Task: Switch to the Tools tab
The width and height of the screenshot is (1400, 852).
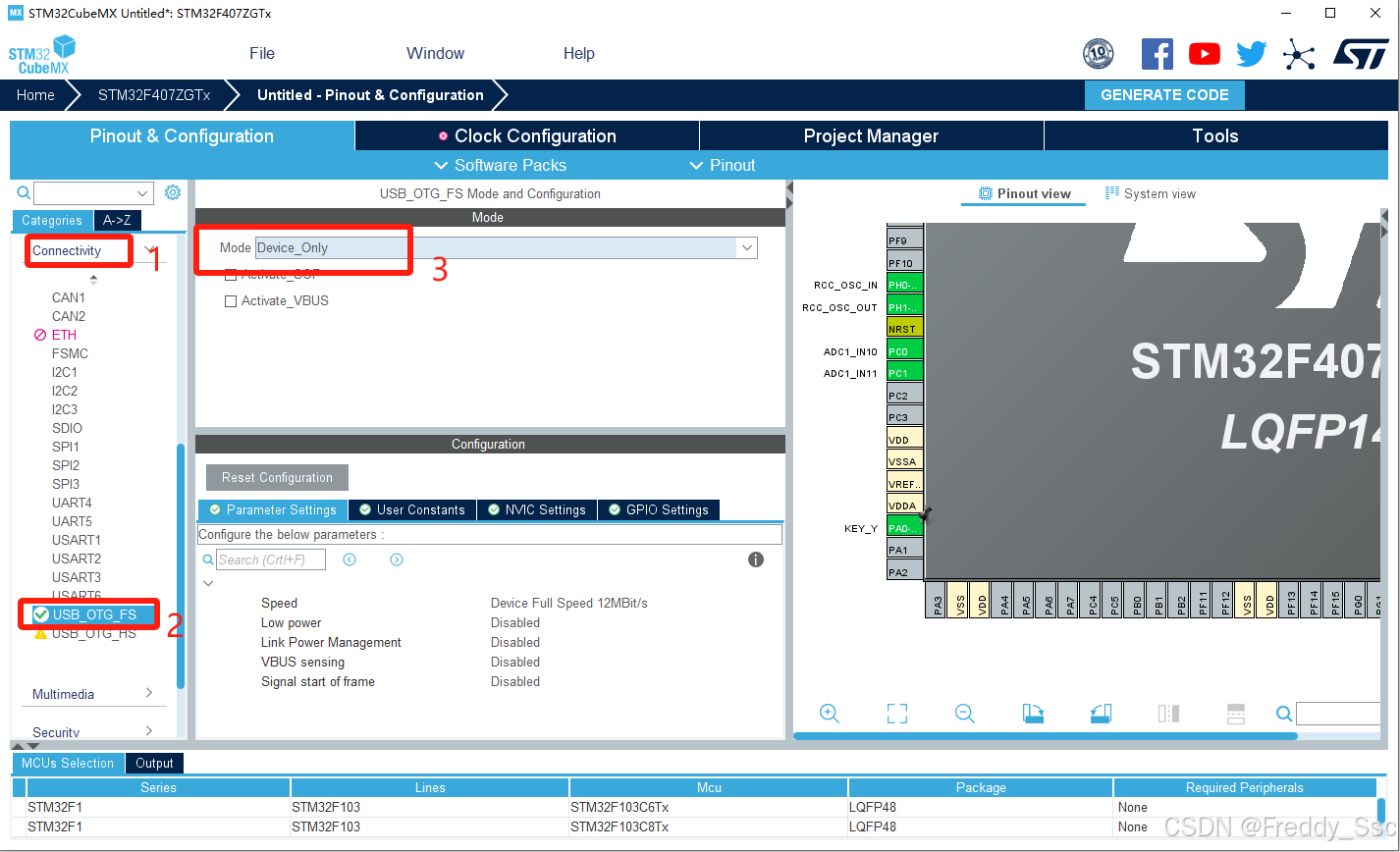Action: point(1215,135)
